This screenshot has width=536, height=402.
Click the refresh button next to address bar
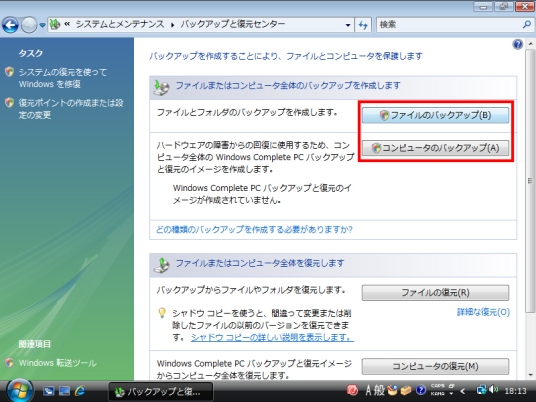(363, 25)
